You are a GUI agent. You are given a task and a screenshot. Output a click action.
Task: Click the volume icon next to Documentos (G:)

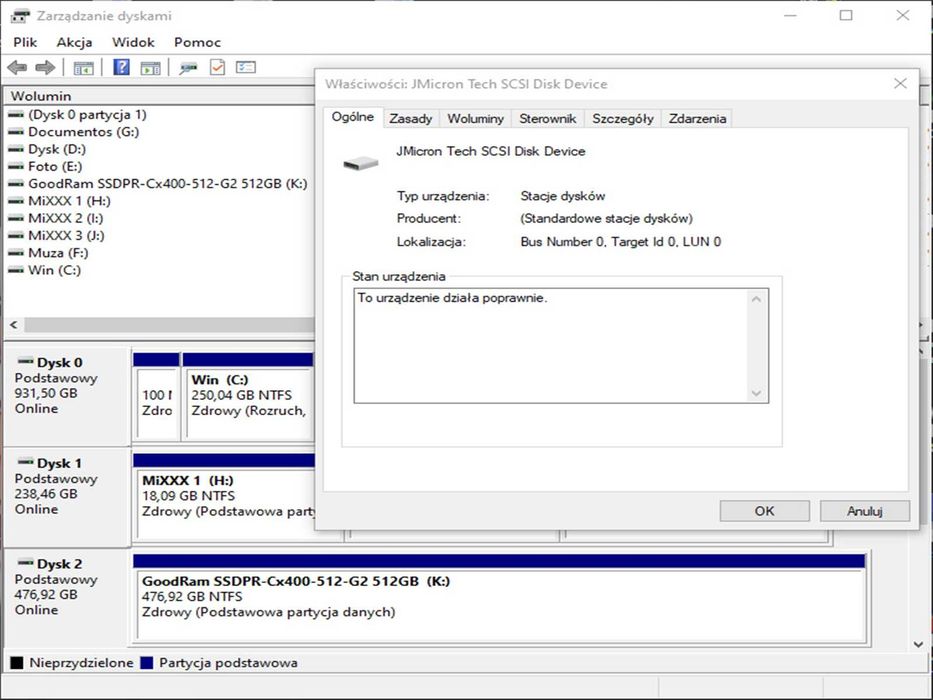[x=16, y=132]
